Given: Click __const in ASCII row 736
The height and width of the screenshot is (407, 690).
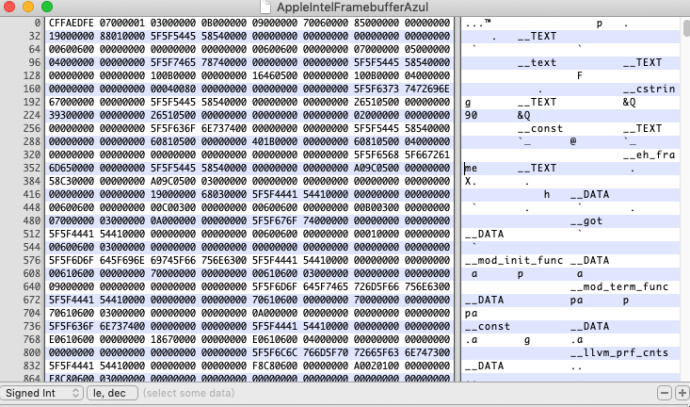Looking at the screenshot, I should 488,326.
